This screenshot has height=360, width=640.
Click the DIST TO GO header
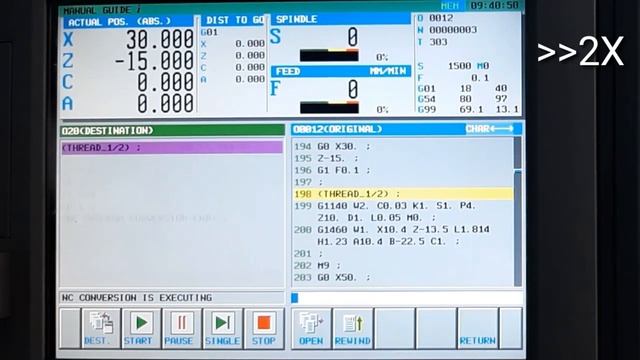point(233,20)
